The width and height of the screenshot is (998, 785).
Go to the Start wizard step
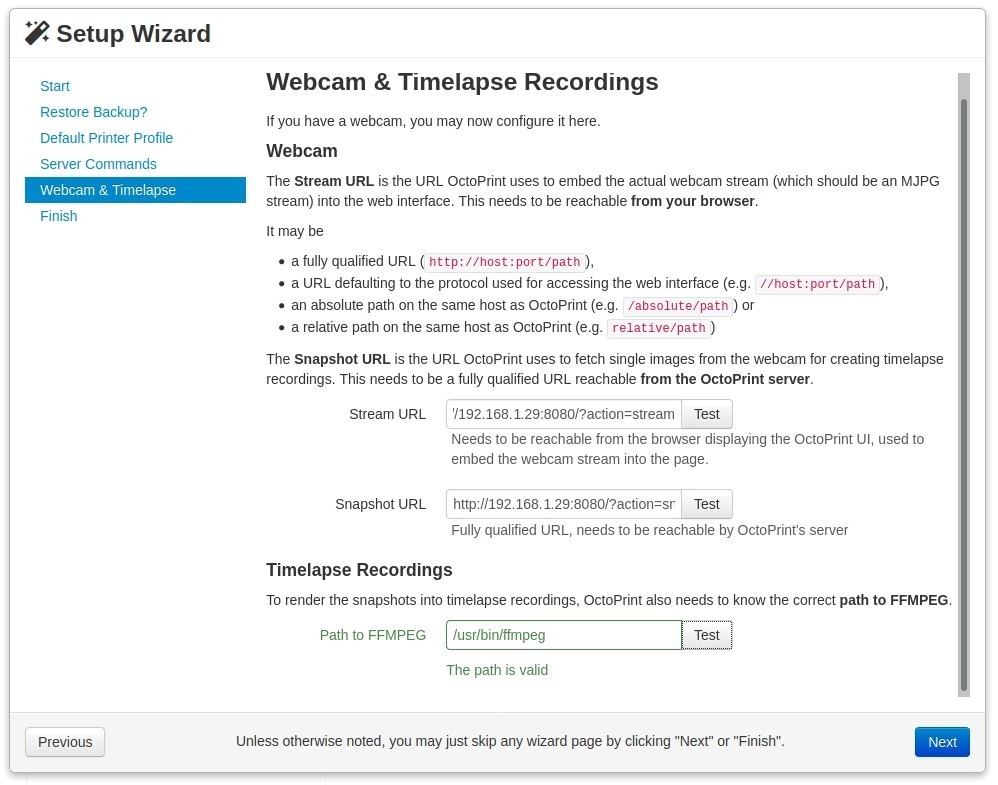[x=55, y=86]
